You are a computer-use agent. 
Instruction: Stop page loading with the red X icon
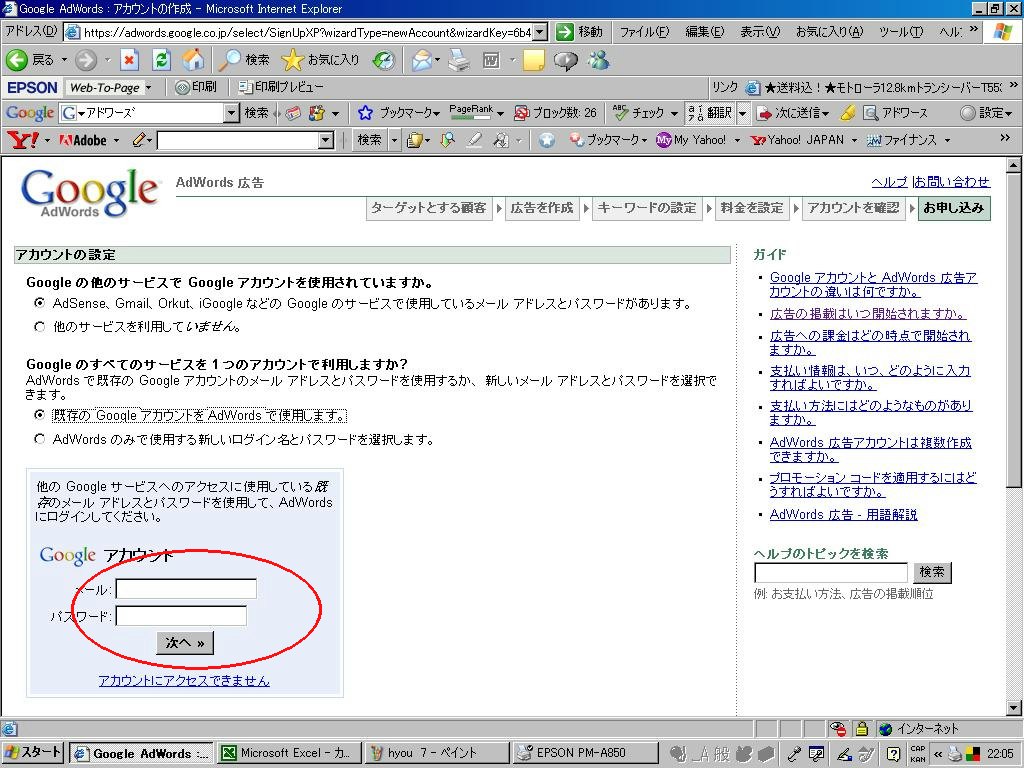pyautogui.click(x=129, y=61)
